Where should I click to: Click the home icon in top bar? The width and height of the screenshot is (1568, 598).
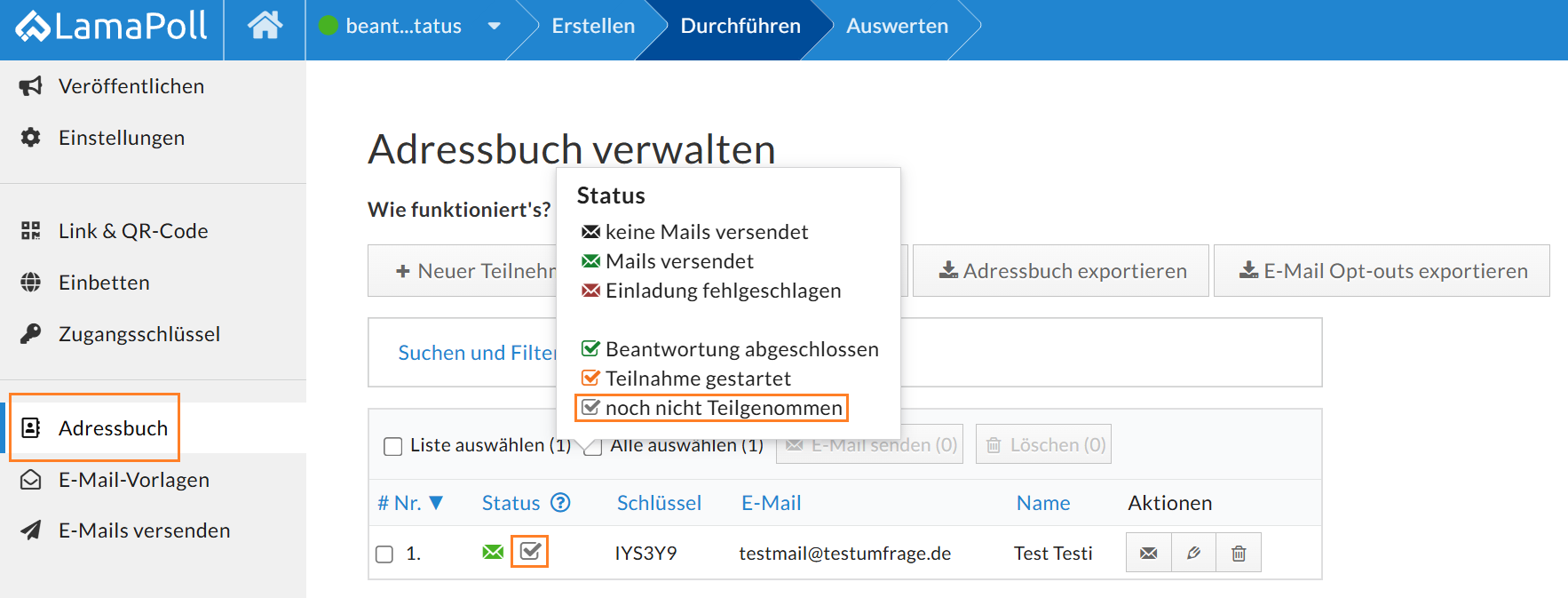point(265,27)
